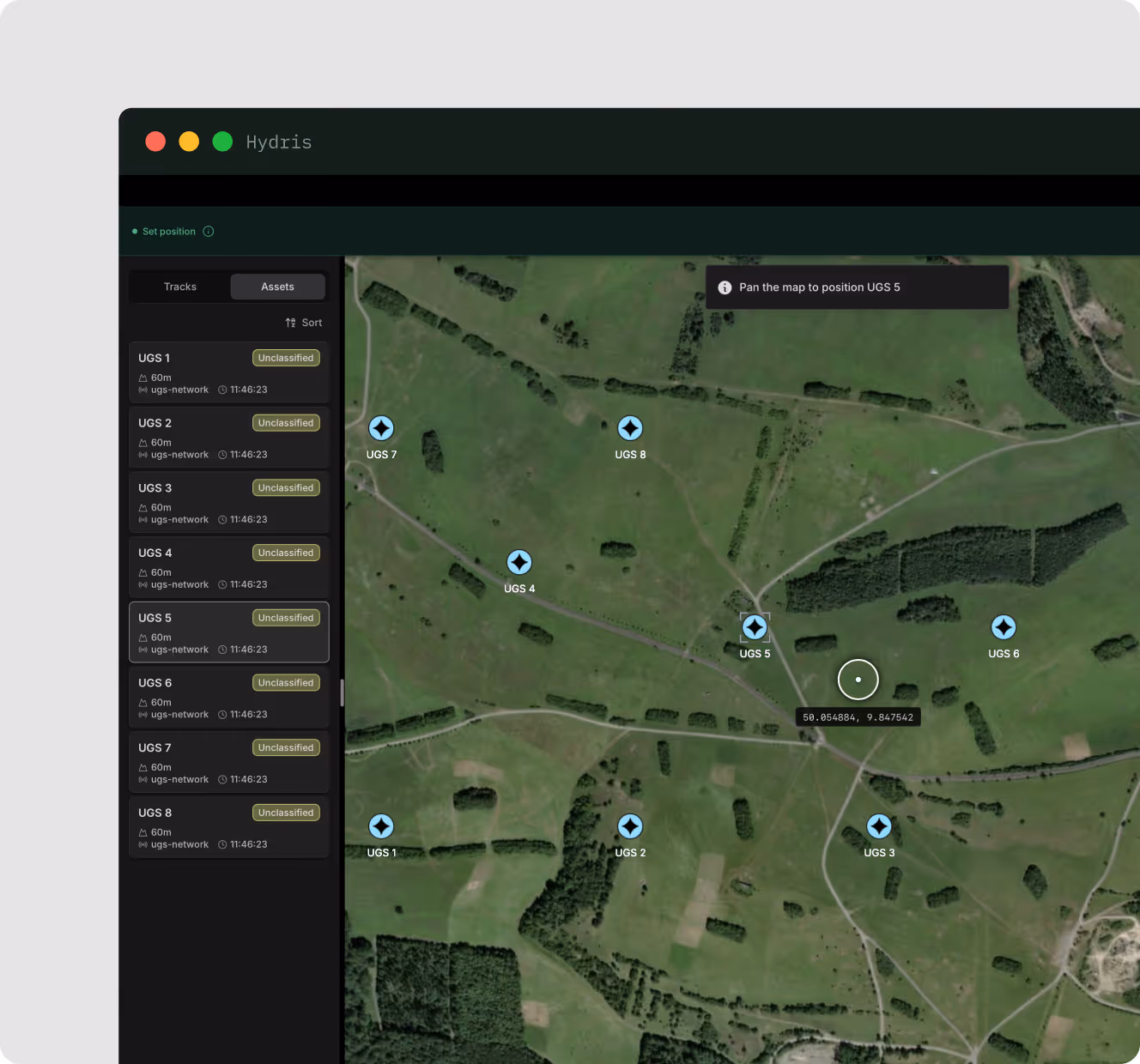This screenshot has height=1064, width=1140.
Task: Select the UGS 8 asset card
Action: tap(229, 827)
